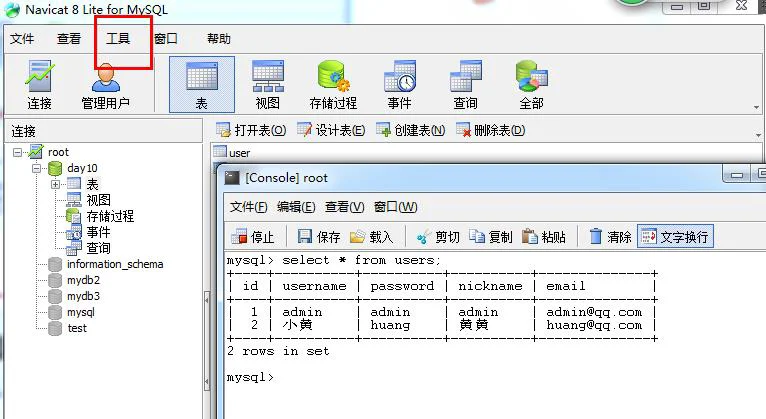The image size is (766, 419).
Task: Expand the 表 (Tables) tree node
Action: 55,185
